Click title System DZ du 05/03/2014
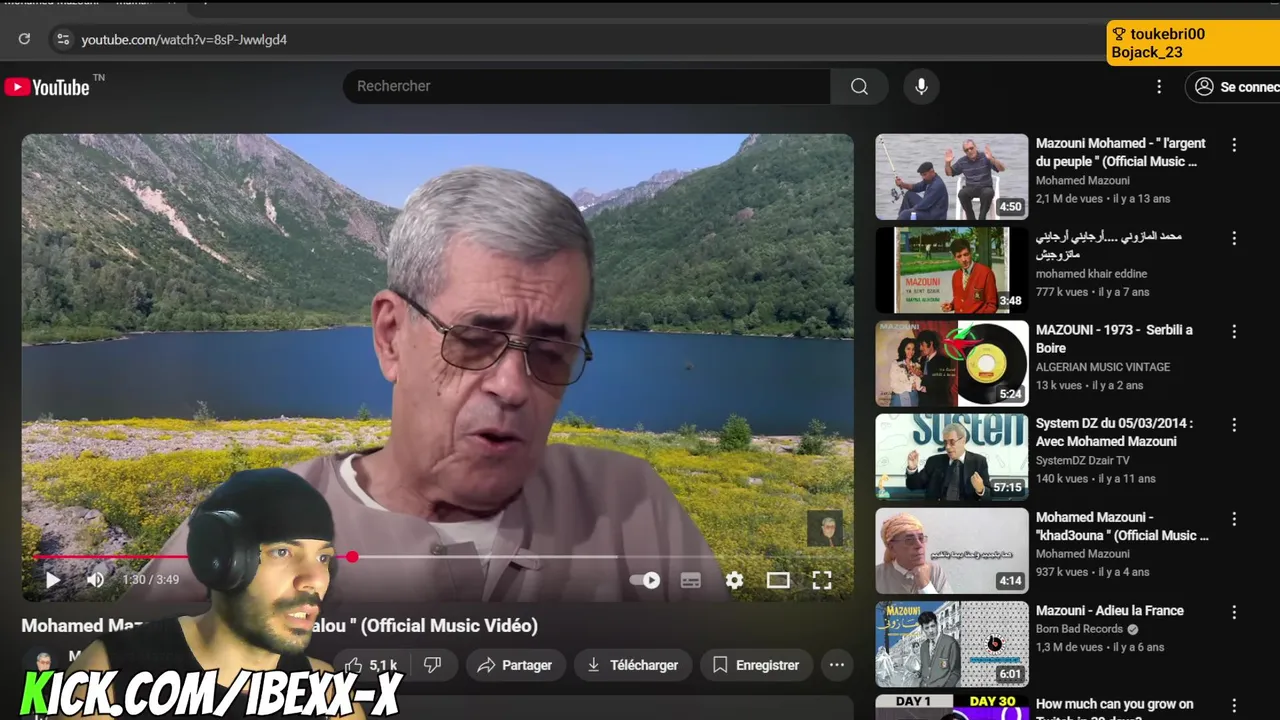Image resolution: width=1280 pixels, height=720 pixels. tap(1114, 432)
